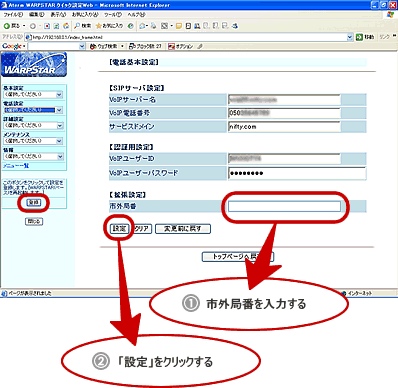
Task: Click the 閉じる (close) button in sidebar
Action: click(x=34, y=221)
